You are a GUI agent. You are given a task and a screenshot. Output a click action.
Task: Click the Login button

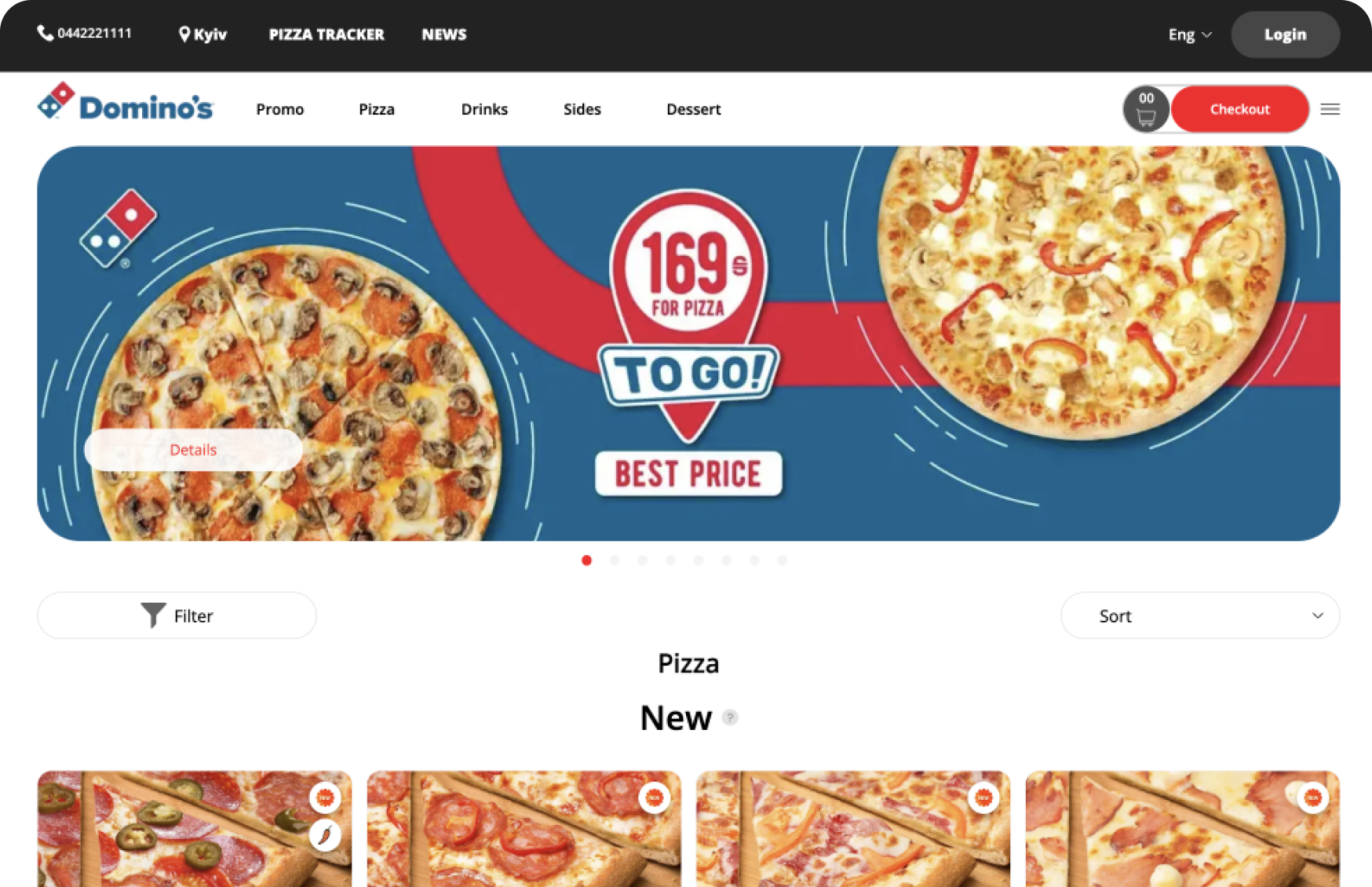tap(1285, 35)
